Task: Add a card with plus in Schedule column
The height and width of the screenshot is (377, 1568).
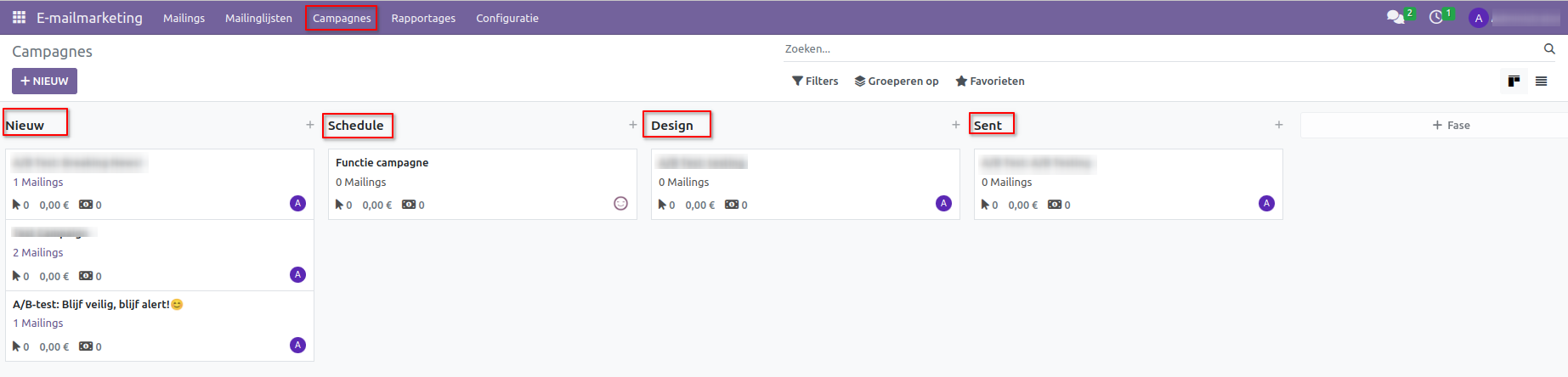Action: click(633, 125)
